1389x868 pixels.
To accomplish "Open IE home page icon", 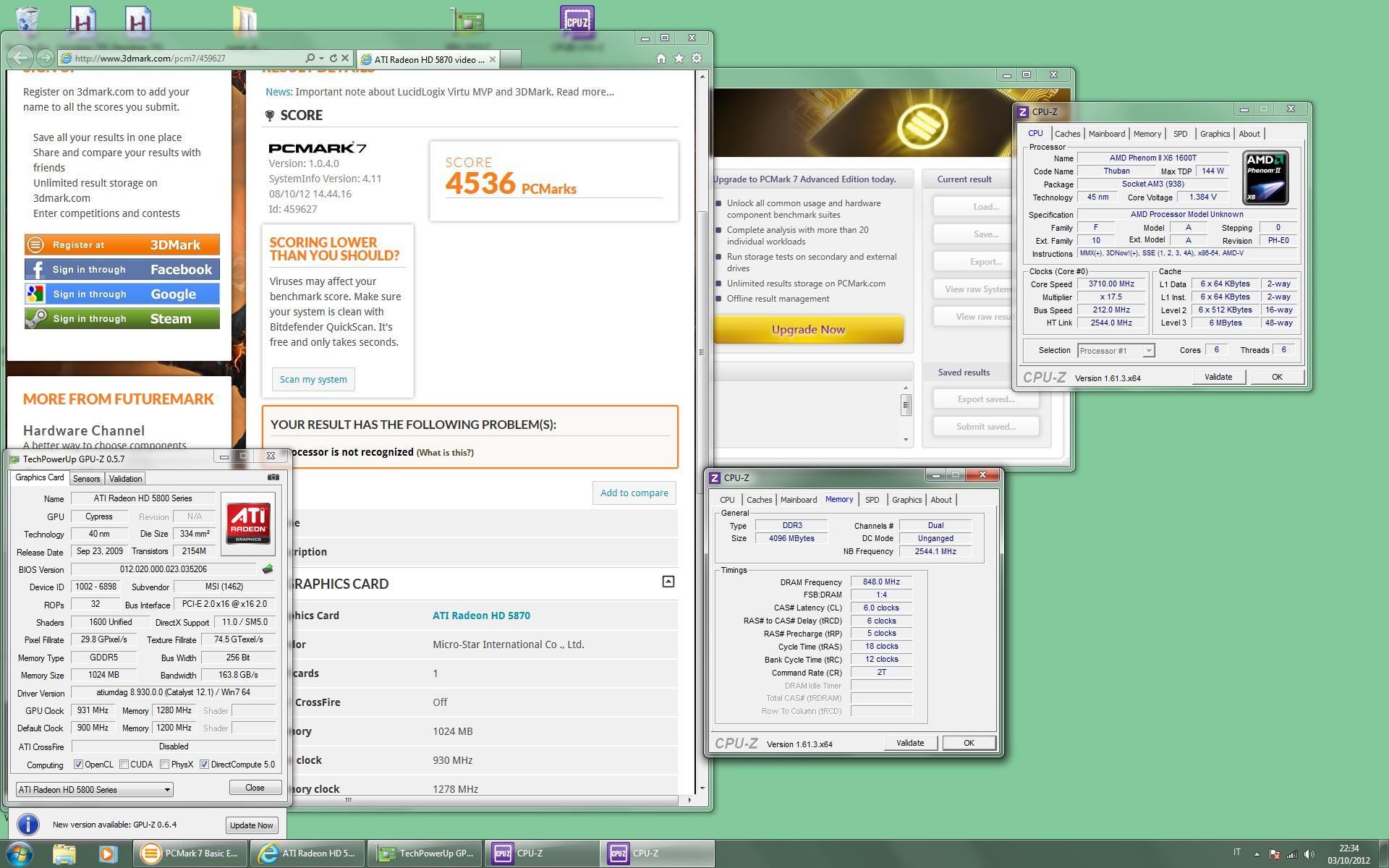I will [660, 59].
